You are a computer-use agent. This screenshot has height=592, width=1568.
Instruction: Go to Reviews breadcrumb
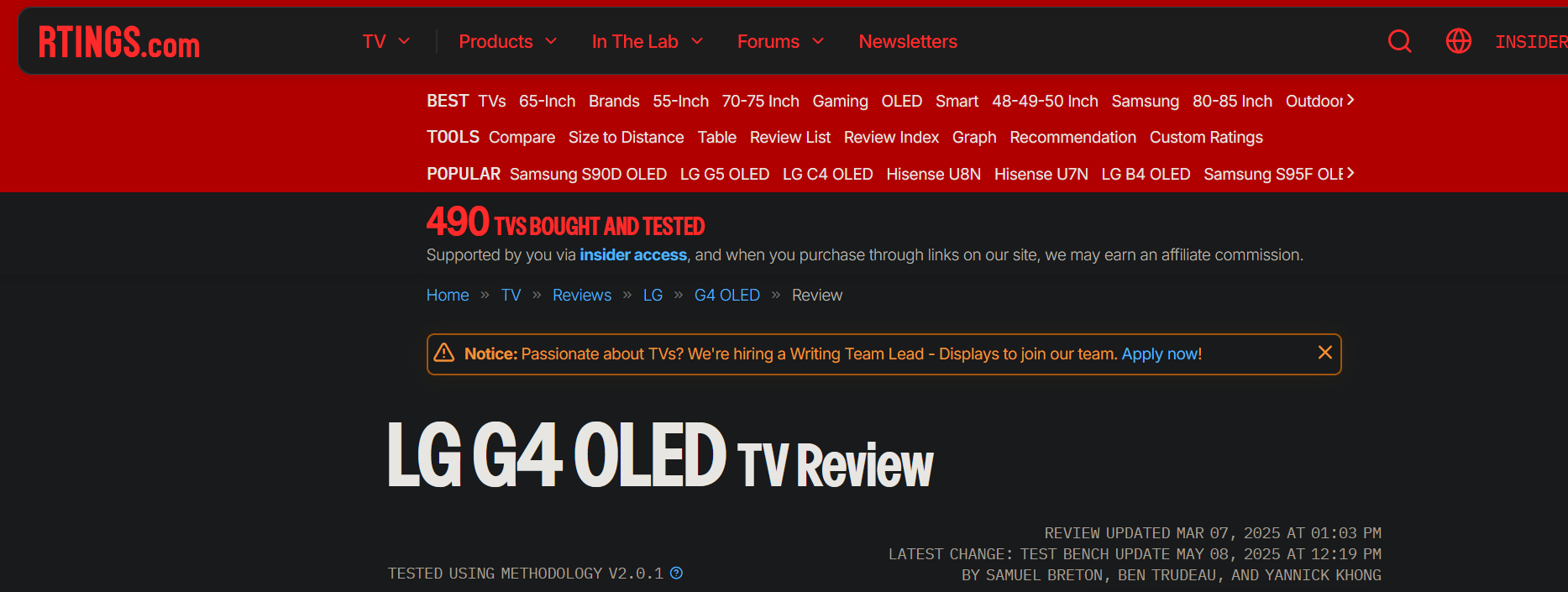(x=582, y=295)
